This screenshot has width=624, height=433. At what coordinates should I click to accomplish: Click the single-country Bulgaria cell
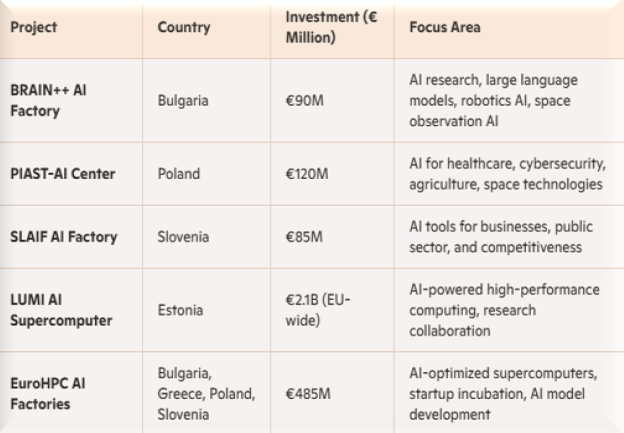click(x=184, y=101)
